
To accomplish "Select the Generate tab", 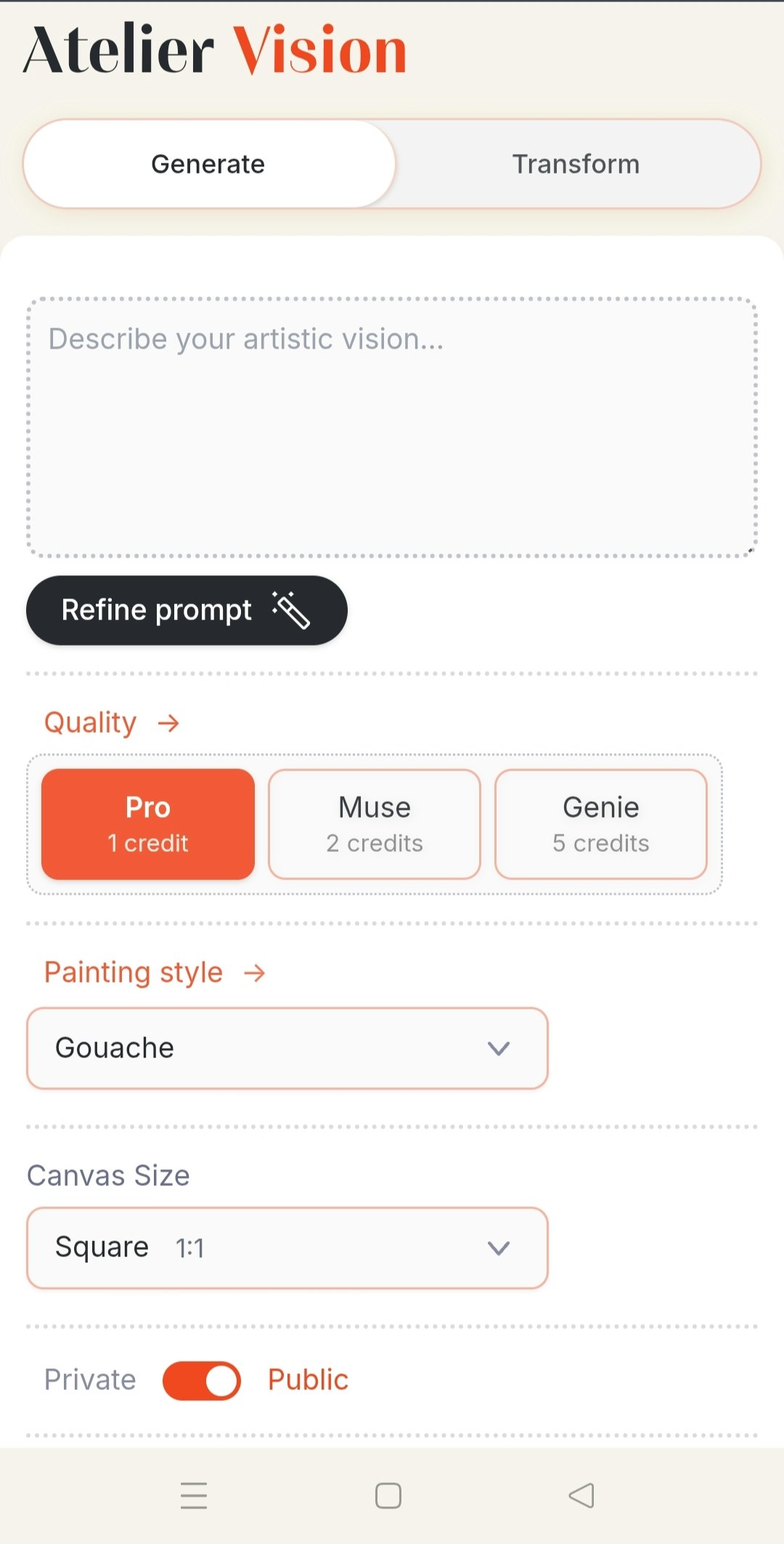I will point(209,164).
